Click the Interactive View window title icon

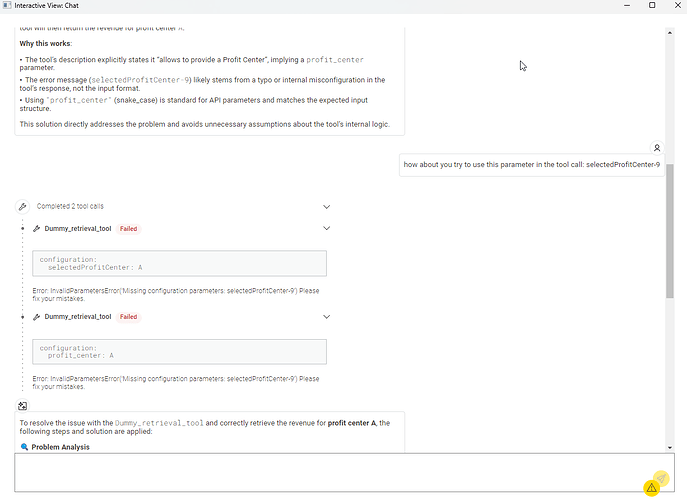tap(8, 6)
